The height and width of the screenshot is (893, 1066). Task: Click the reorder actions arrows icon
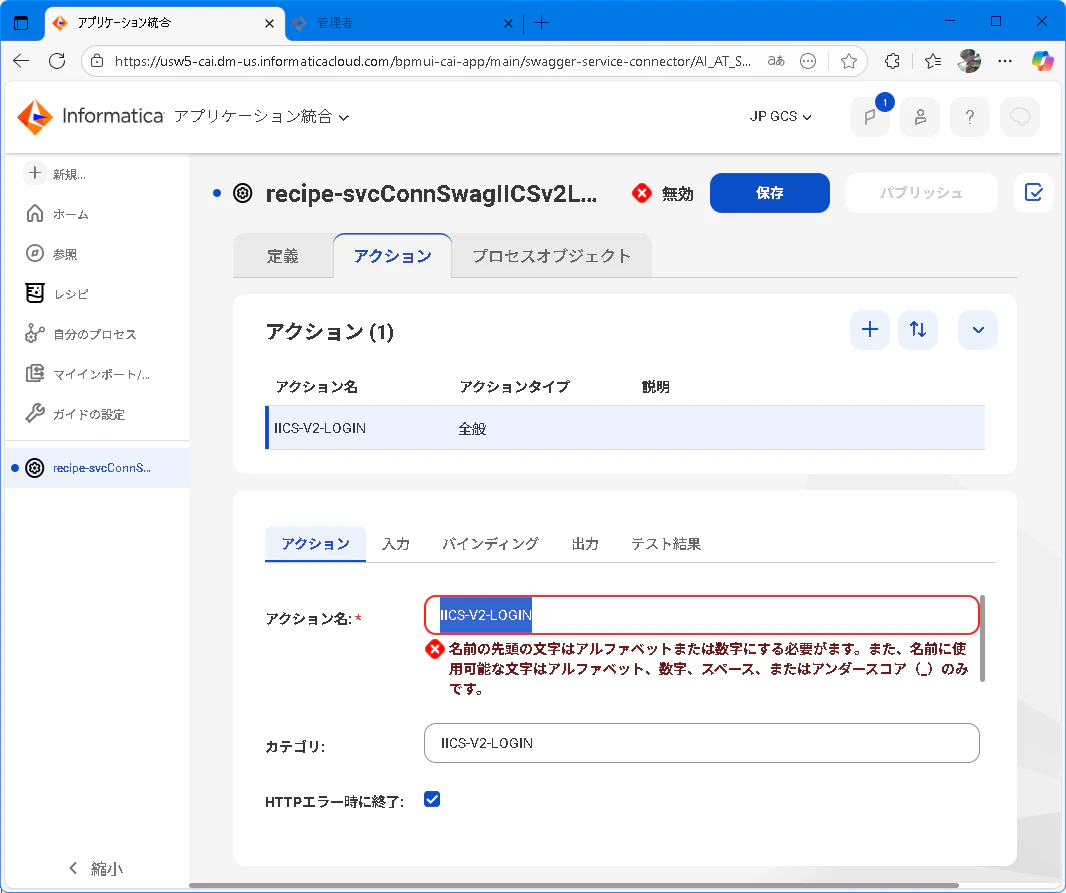[918, 330]
